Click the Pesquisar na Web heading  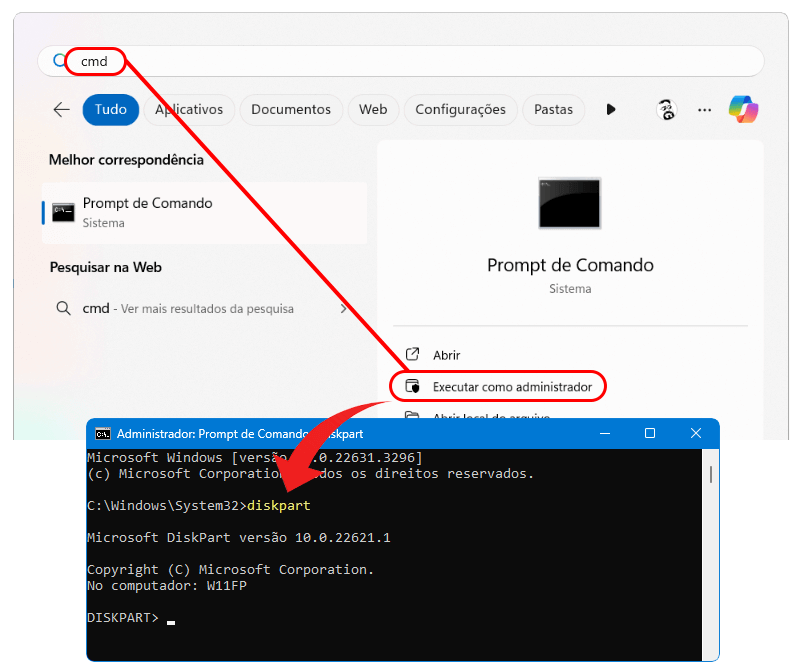(106, 267)
